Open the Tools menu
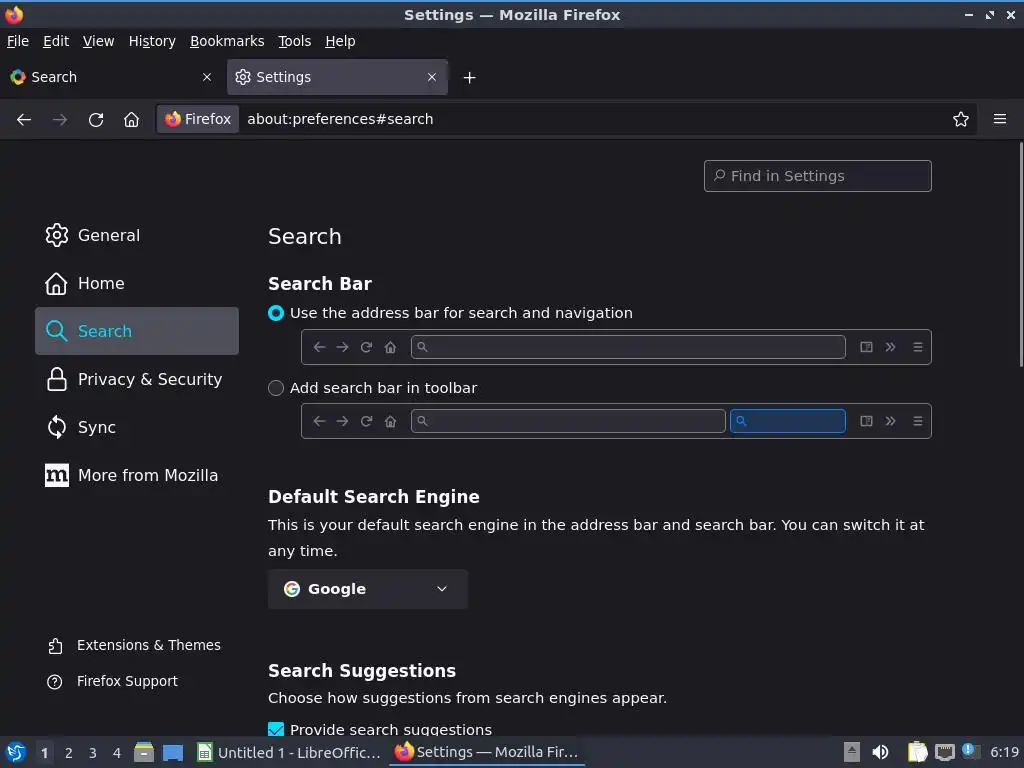The width and height of the screenshot is (1024, 768). pyautogui.click(x=295, y=41)
